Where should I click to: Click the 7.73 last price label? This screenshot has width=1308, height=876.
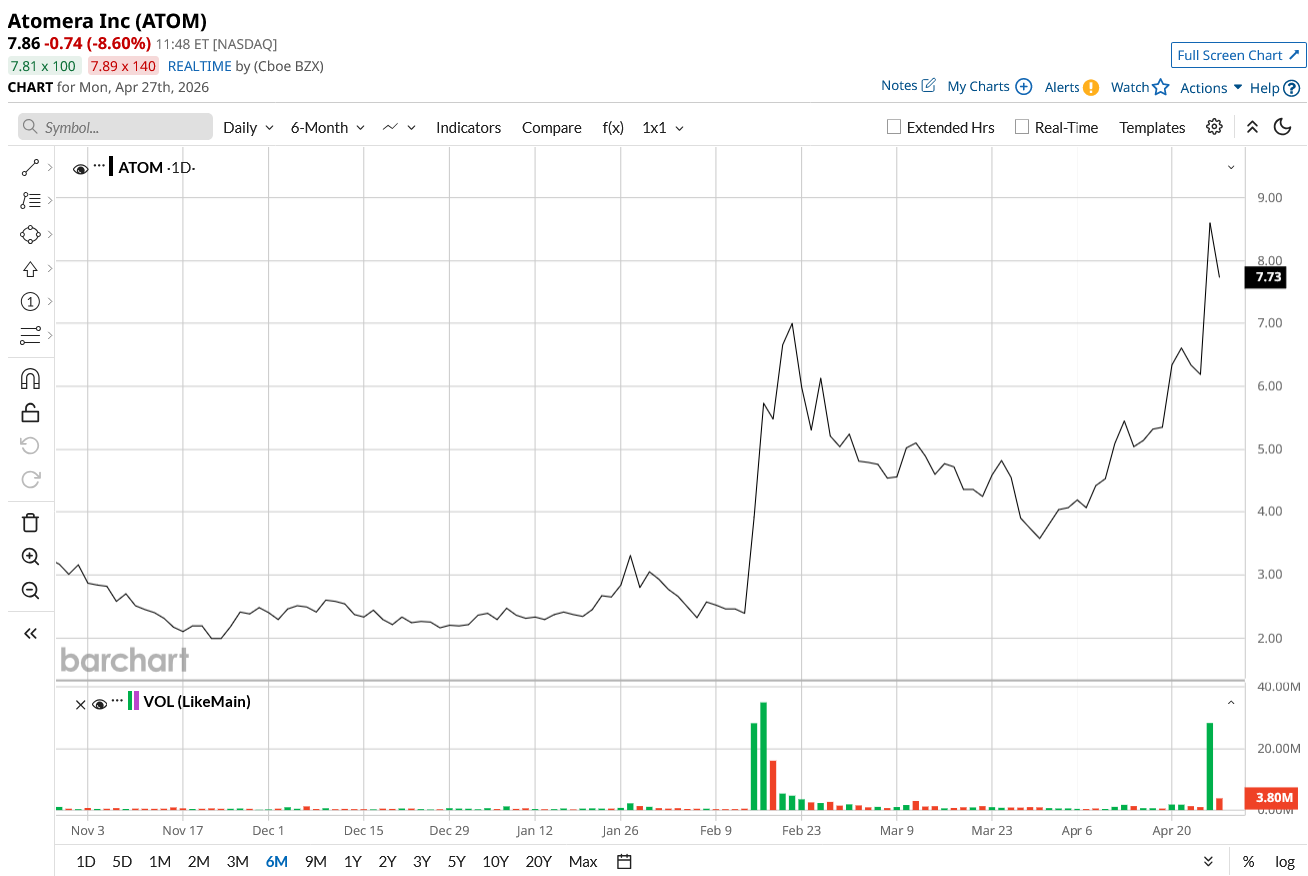(1268, 277)
